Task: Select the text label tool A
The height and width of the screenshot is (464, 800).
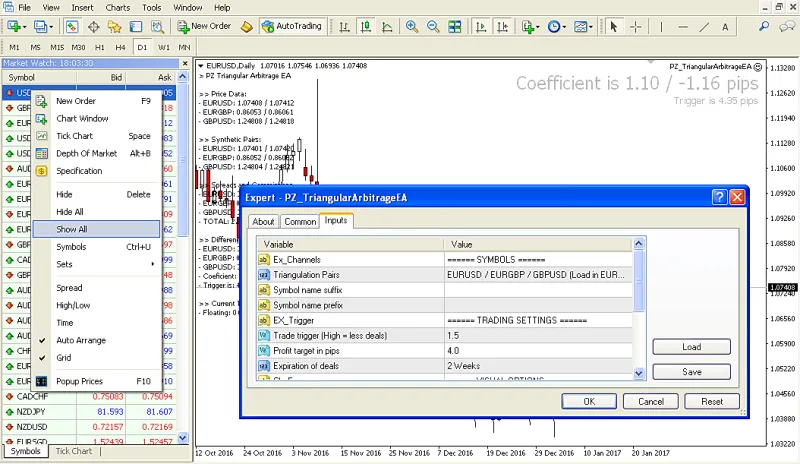Action: click(x=725, y=27)
